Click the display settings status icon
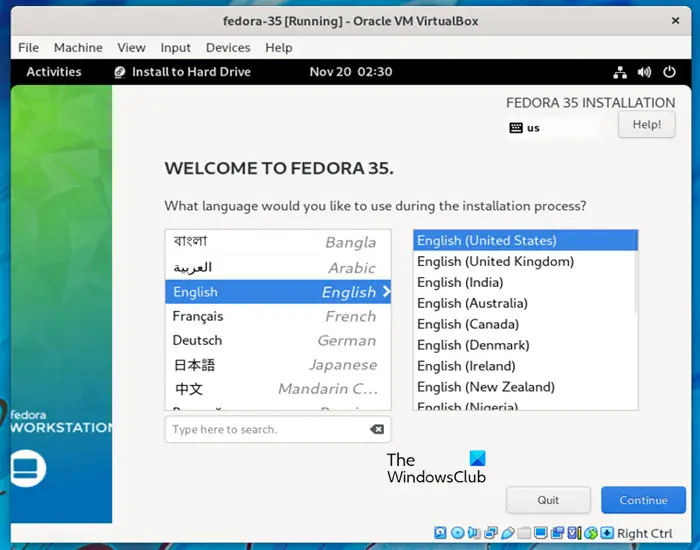The image size is (700, 550). pos(541,533)
